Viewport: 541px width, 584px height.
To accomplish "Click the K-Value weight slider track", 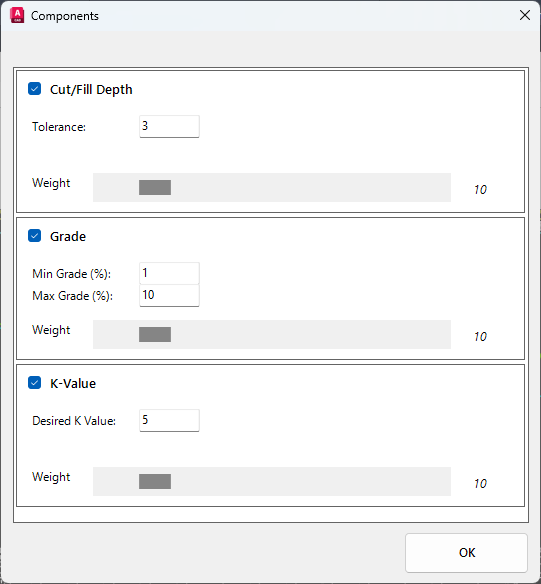I will click(272, 482).
